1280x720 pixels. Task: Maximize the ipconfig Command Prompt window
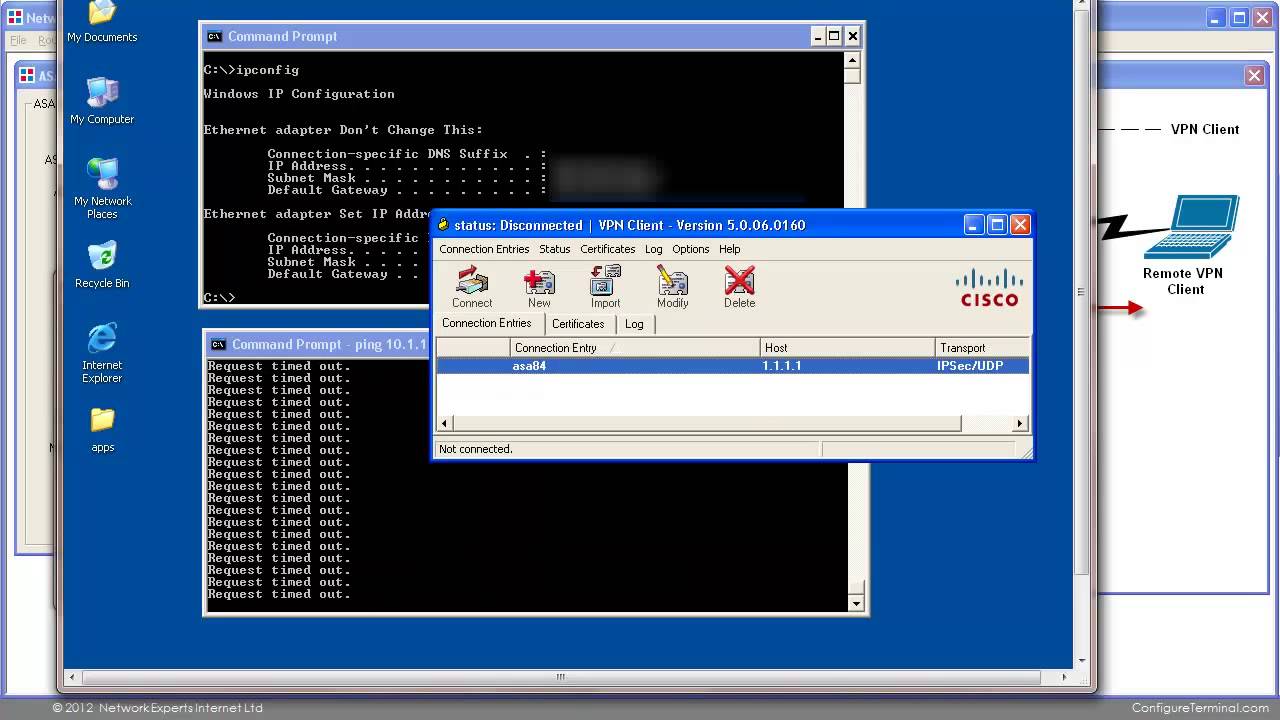[834, 36]
